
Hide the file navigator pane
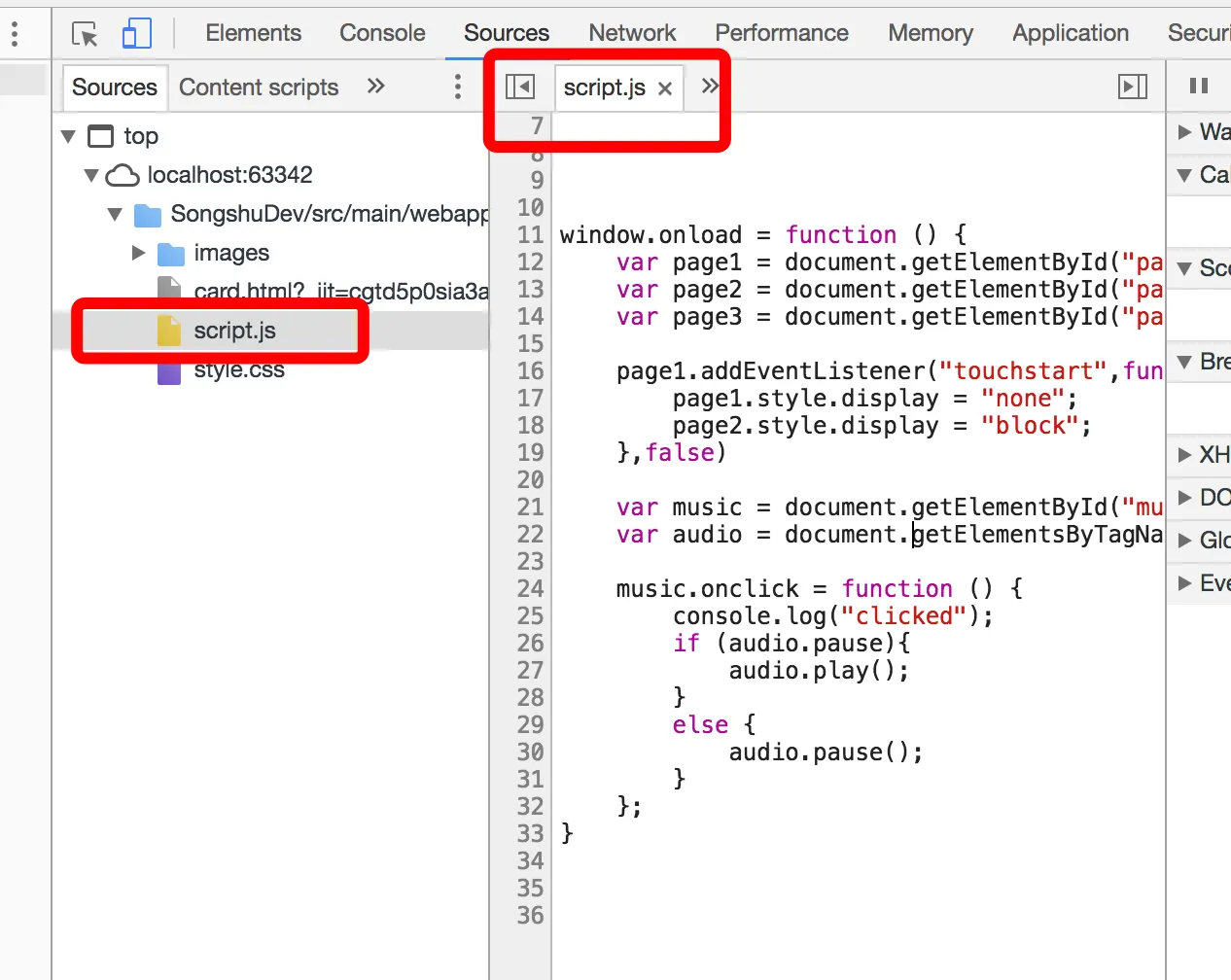[520, 87]
